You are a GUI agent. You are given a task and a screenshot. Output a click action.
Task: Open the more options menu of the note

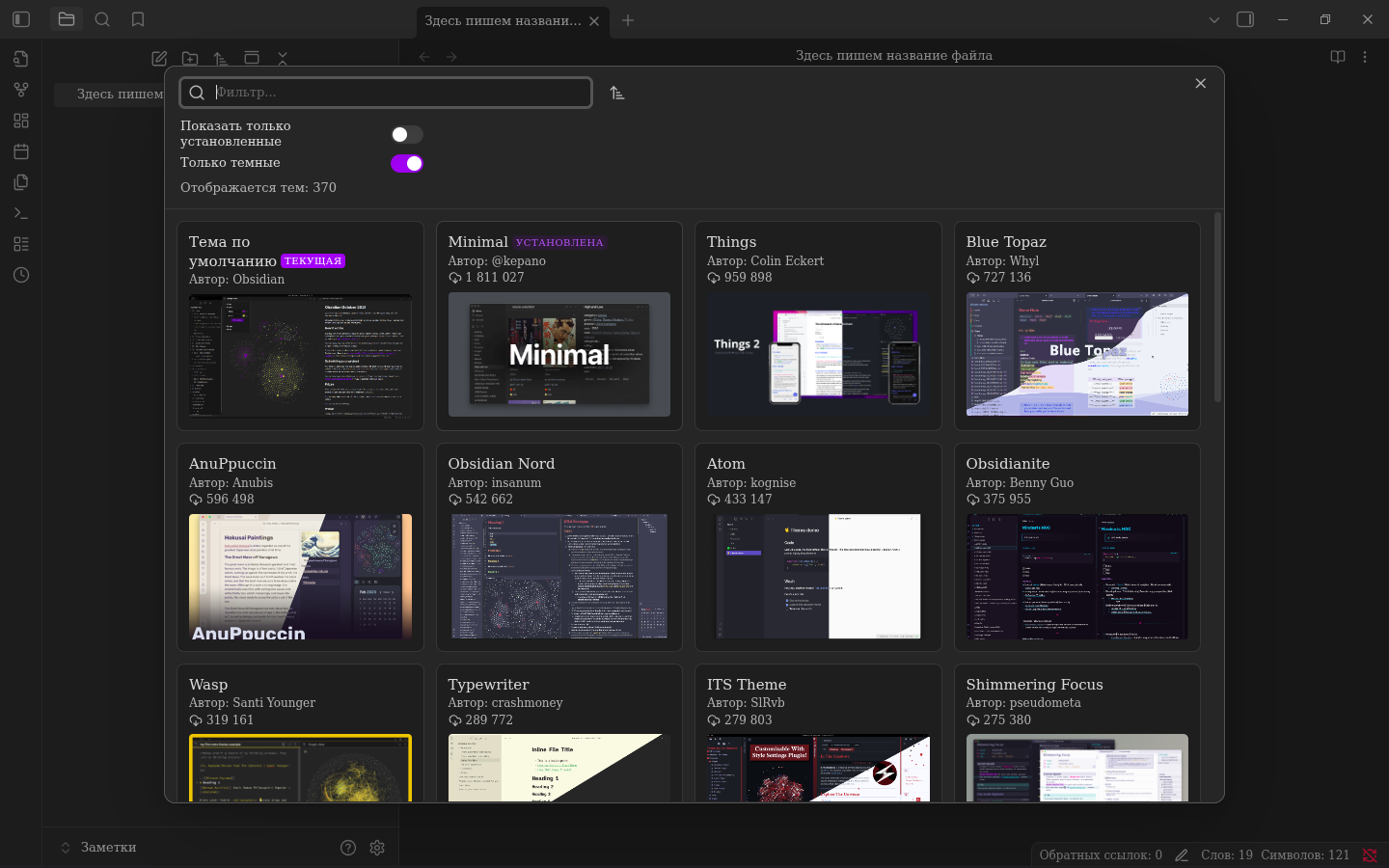(x=1365, y=57)
